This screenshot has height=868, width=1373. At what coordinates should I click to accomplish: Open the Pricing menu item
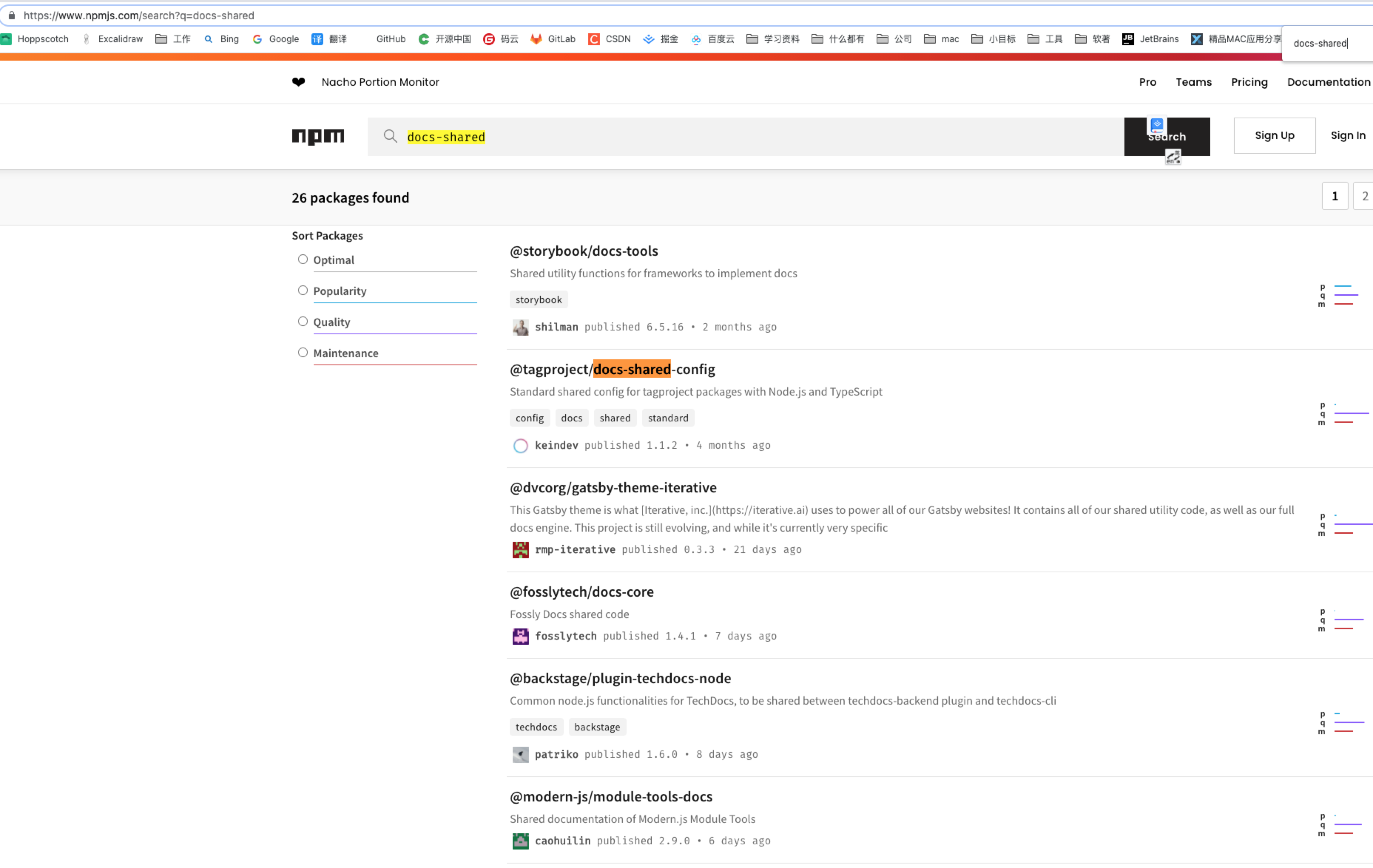1249,82
